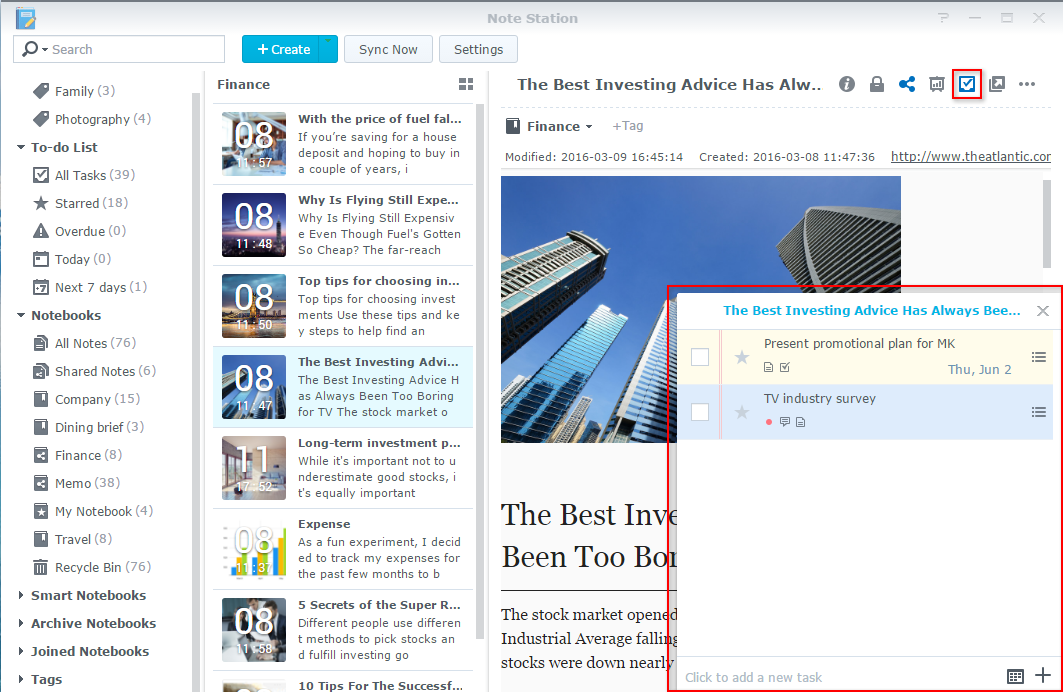The image size is (1063, 692).
Task: Open the Finance notebook in sidebar
Action: pos(77,455)
